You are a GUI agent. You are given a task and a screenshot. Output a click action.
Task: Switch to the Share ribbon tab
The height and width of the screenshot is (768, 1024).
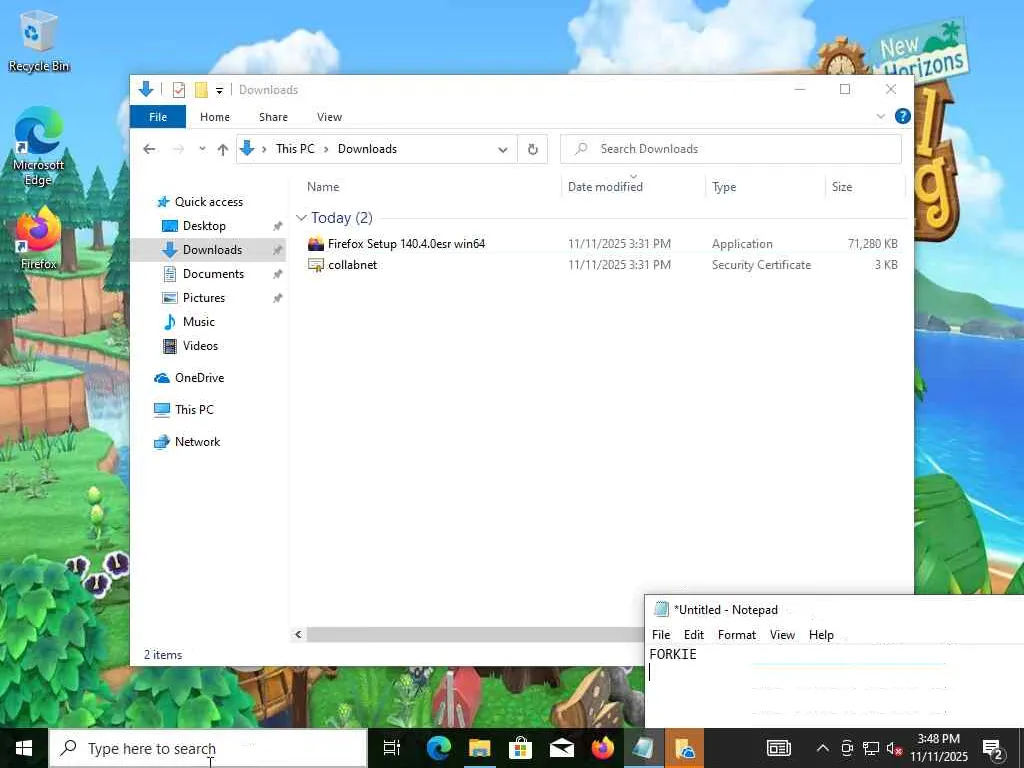[x=273, y=117]
